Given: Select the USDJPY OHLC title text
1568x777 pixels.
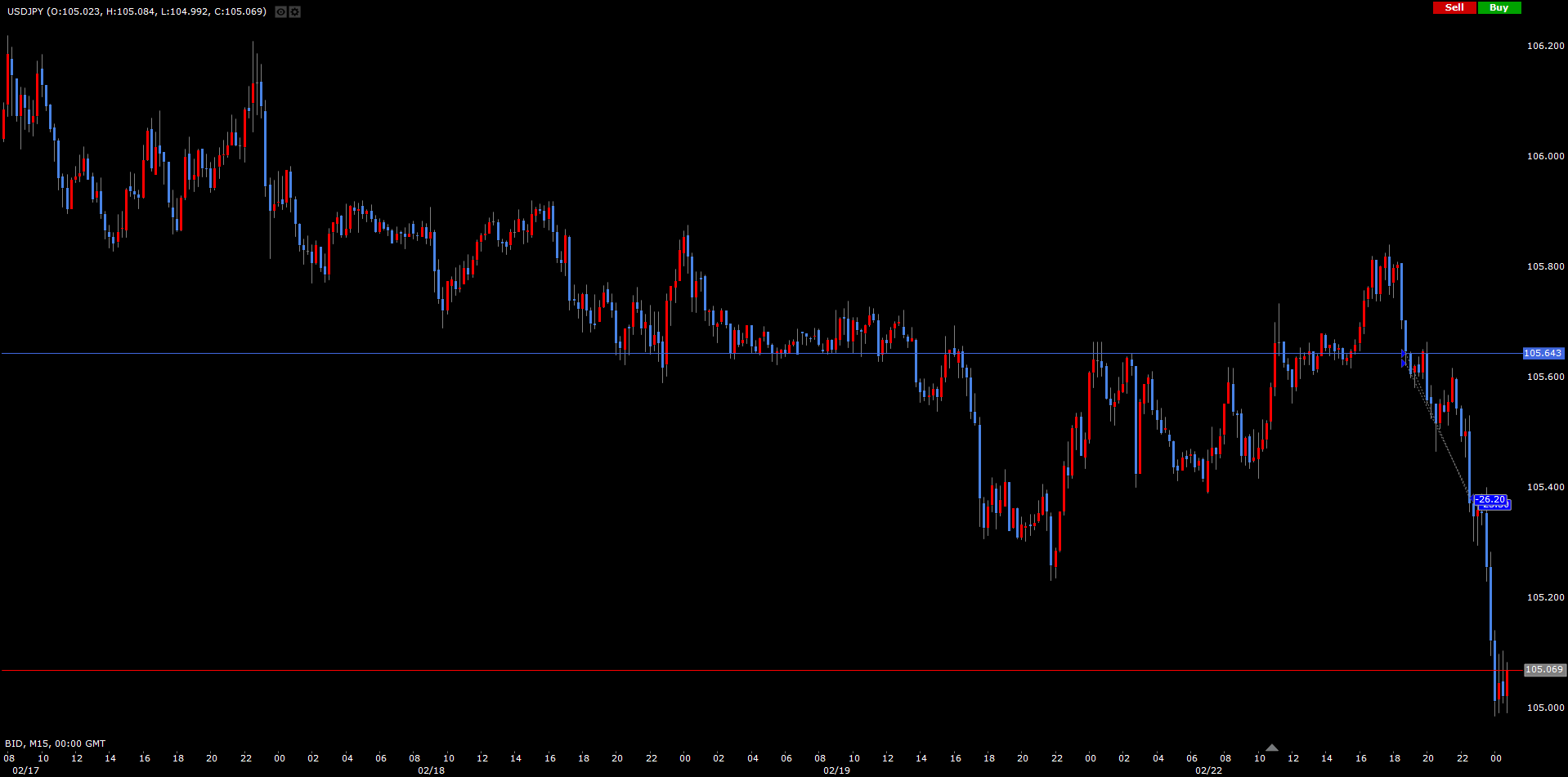Looking at the screenshot, I should (x=137, y=11).
